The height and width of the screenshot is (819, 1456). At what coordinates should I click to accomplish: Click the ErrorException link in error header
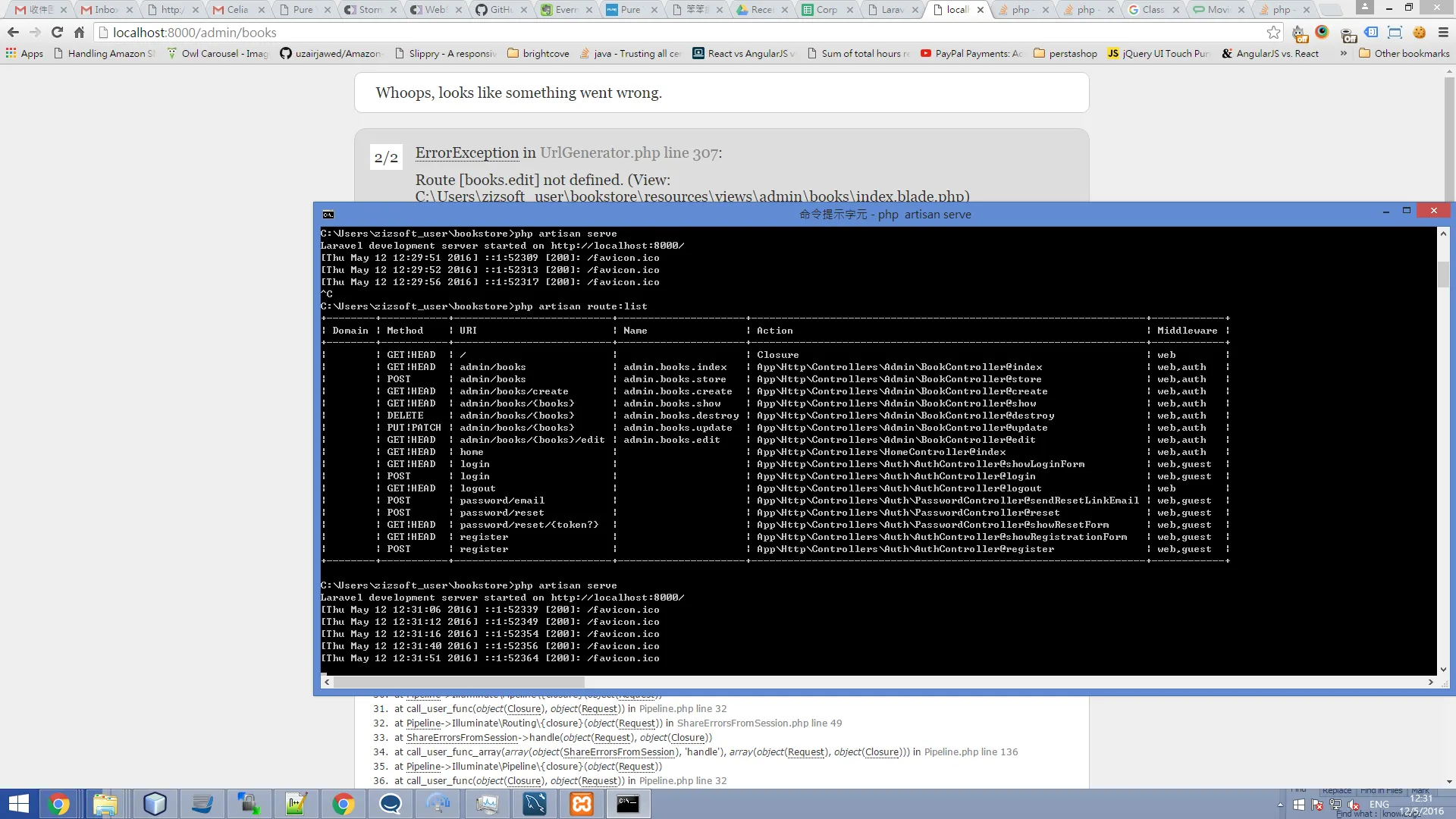click(x=466, y=153)
